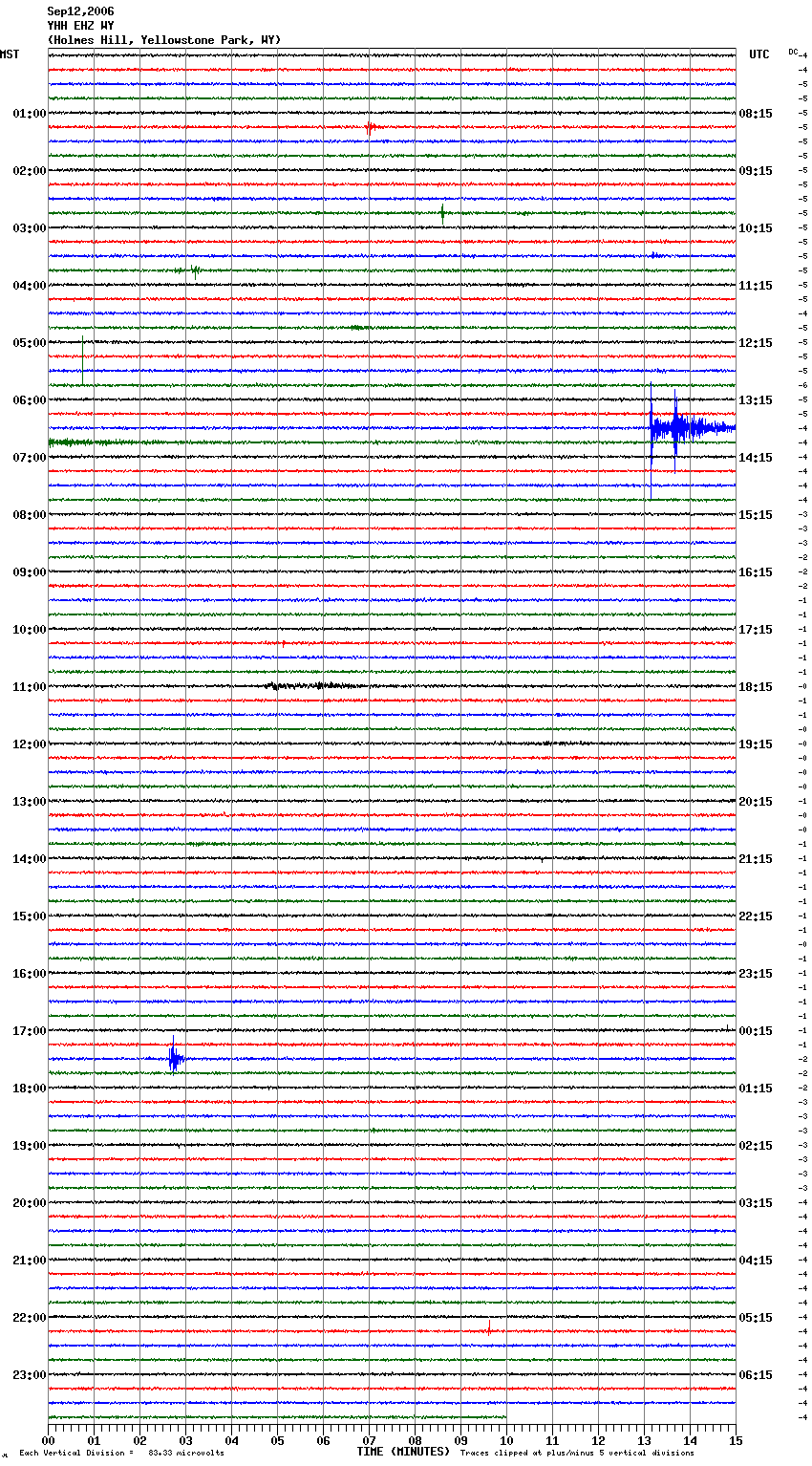Select the UTC time label '18:15'

[x=756, y=687]
